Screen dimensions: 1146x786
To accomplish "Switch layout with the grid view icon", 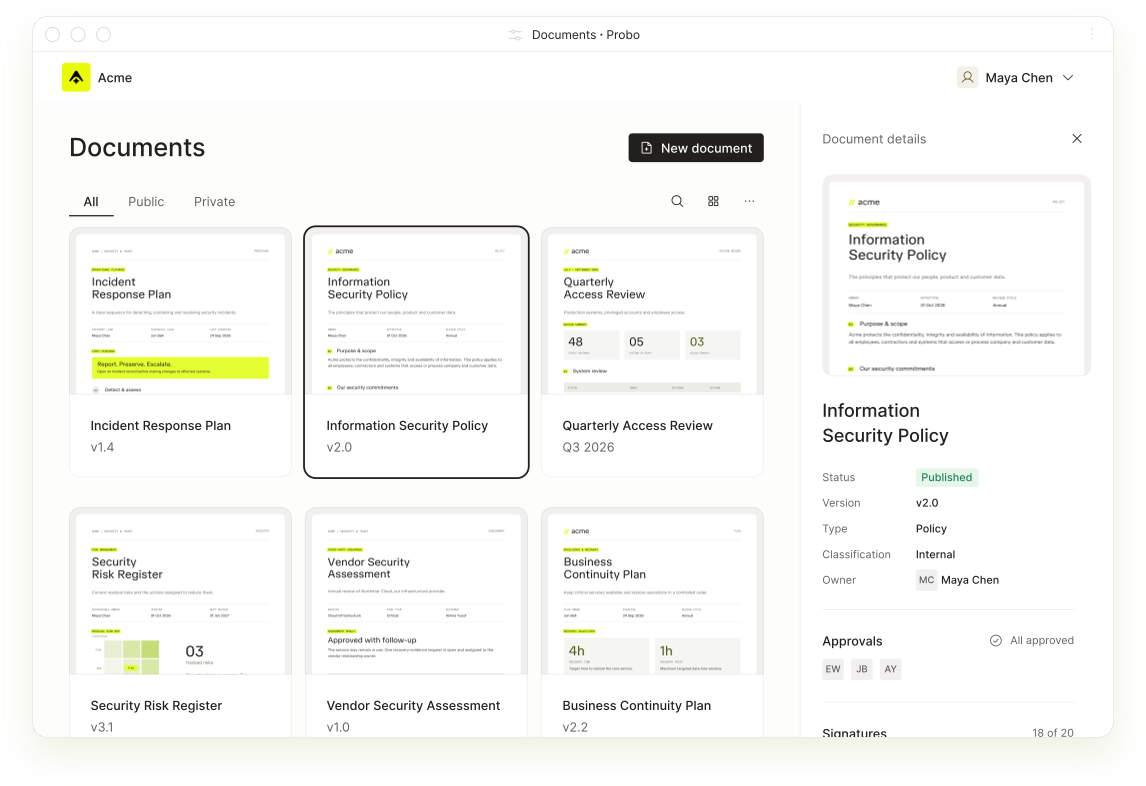I will point(713,201).
